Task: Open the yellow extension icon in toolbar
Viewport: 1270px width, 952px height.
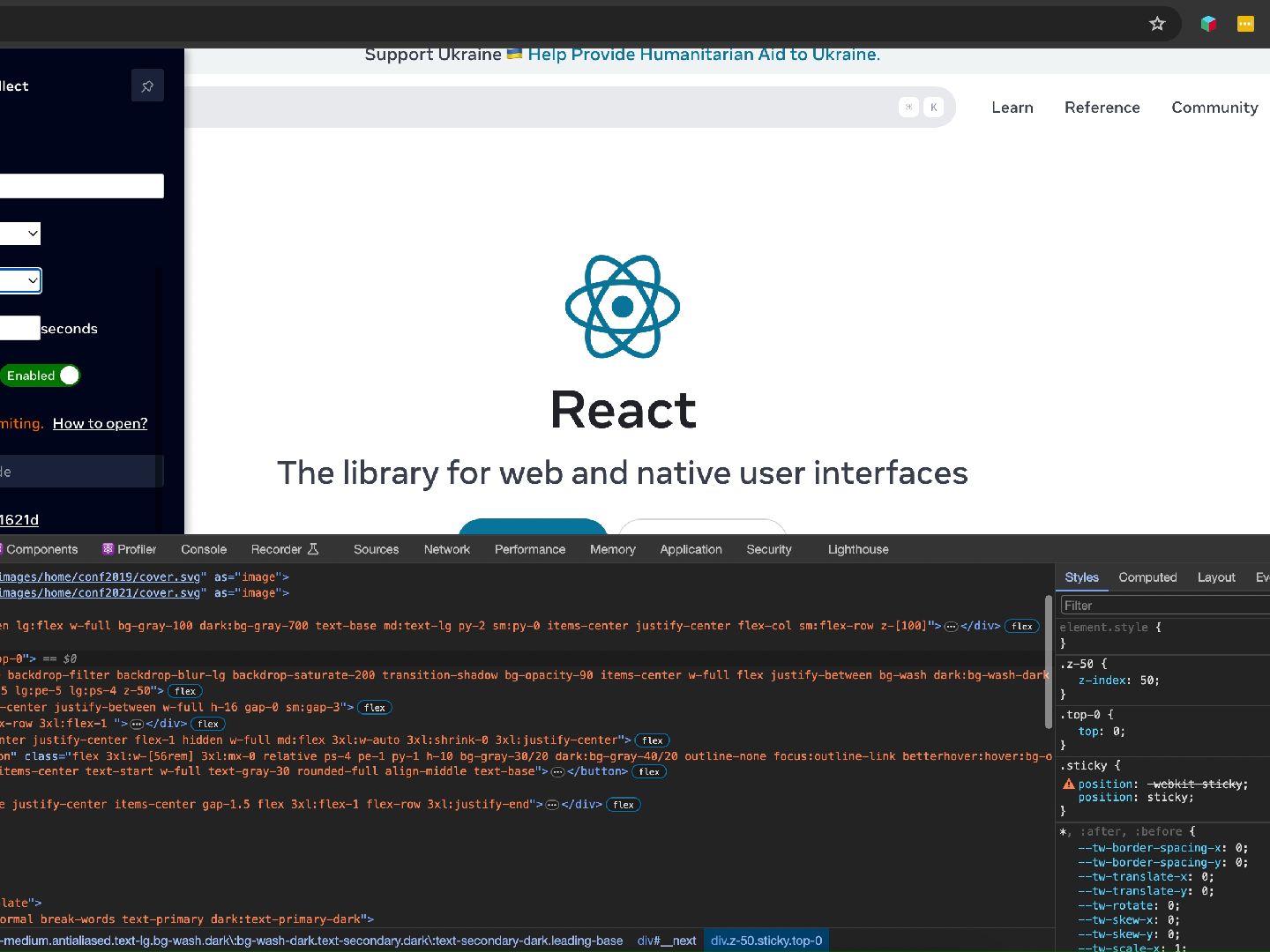Action: [x=1245, y=24]
